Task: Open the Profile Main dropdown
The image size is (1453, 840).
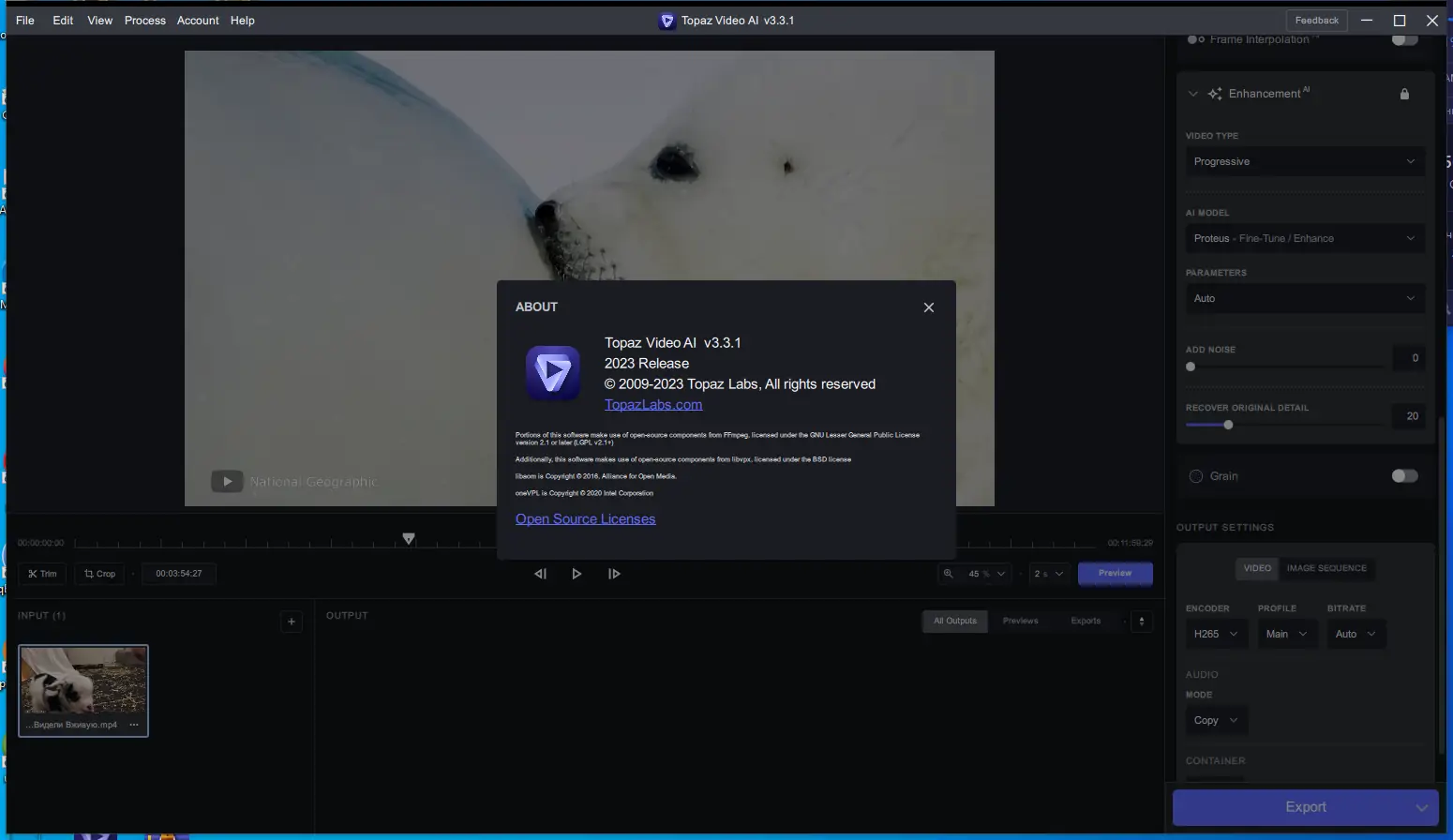Action: click(x=1286, y=634)
